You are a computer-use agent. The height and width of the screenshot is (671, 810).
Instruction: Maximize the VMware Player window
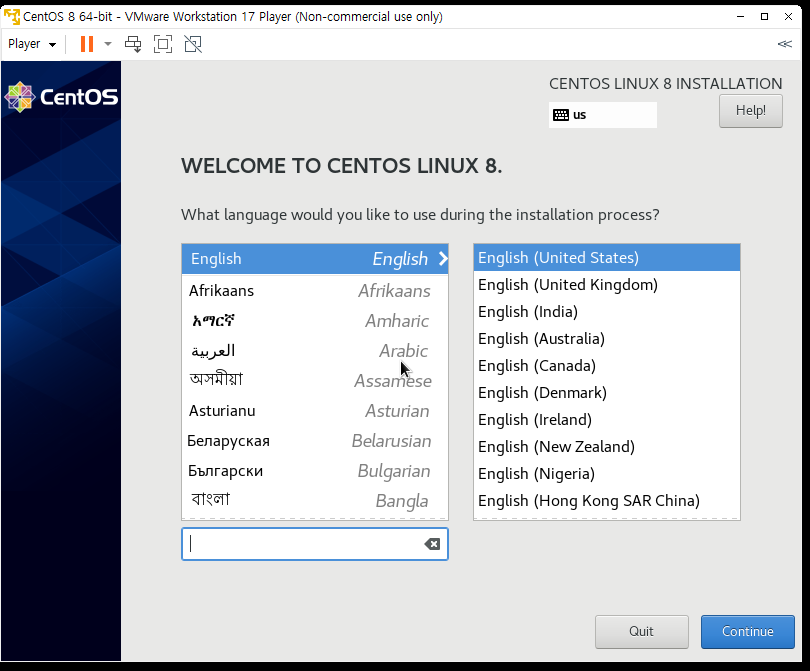tap(765, 17)
